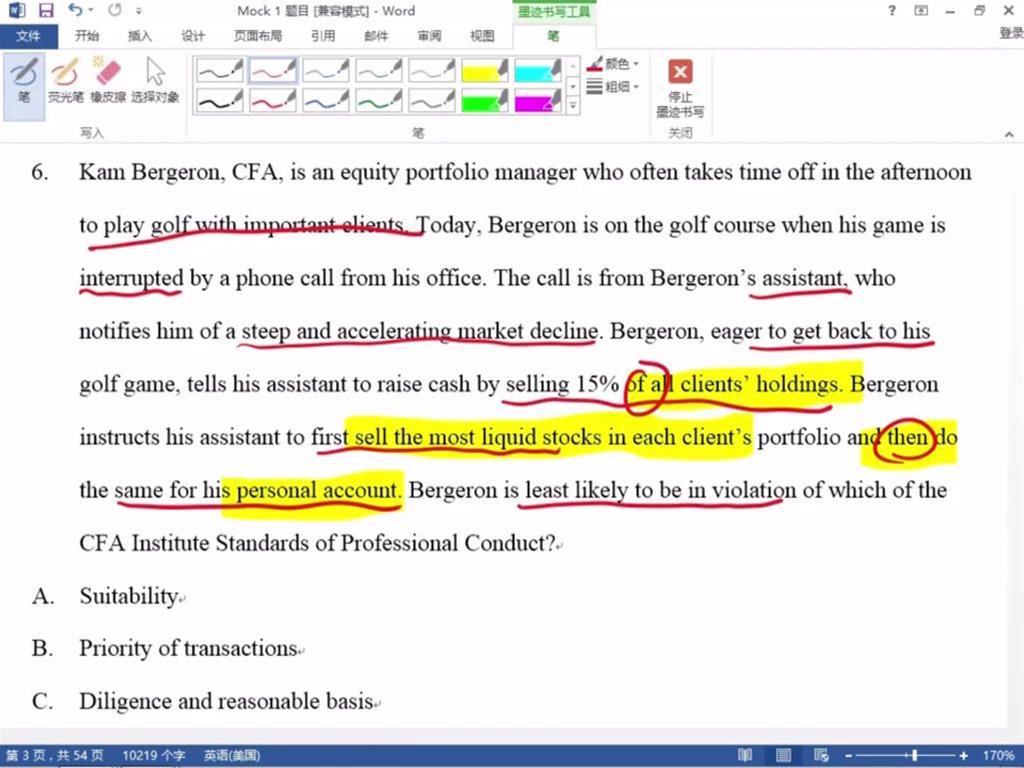
Task: Open the 文件 File menu
Action: [28, 36]
